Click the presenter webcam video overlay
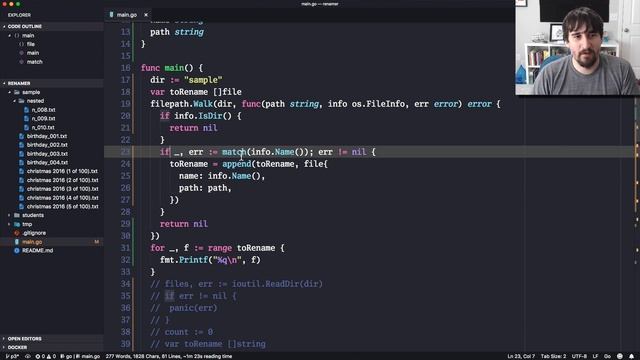 pos(577,47)
